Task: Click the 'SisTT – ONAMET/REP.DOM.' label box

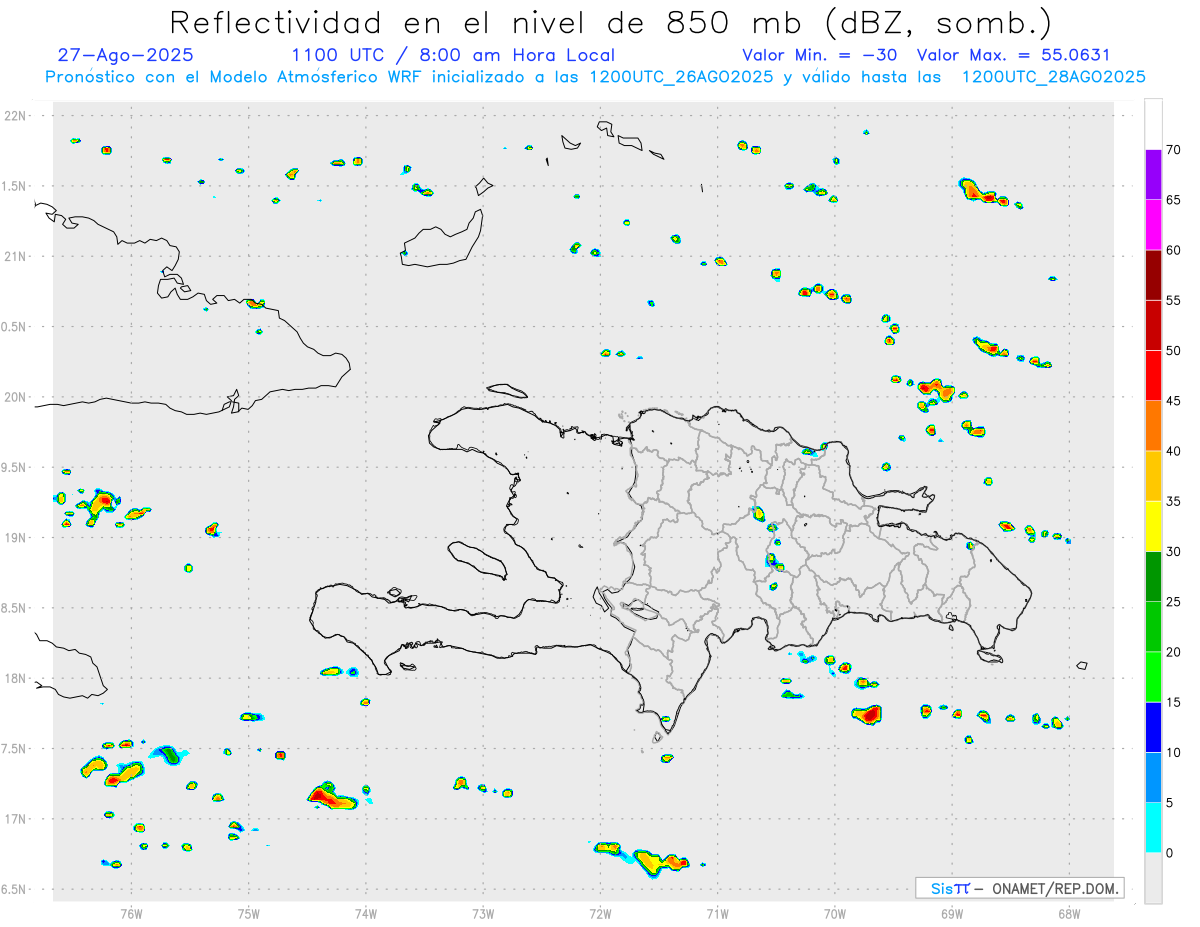Action: pos(1019,888)
